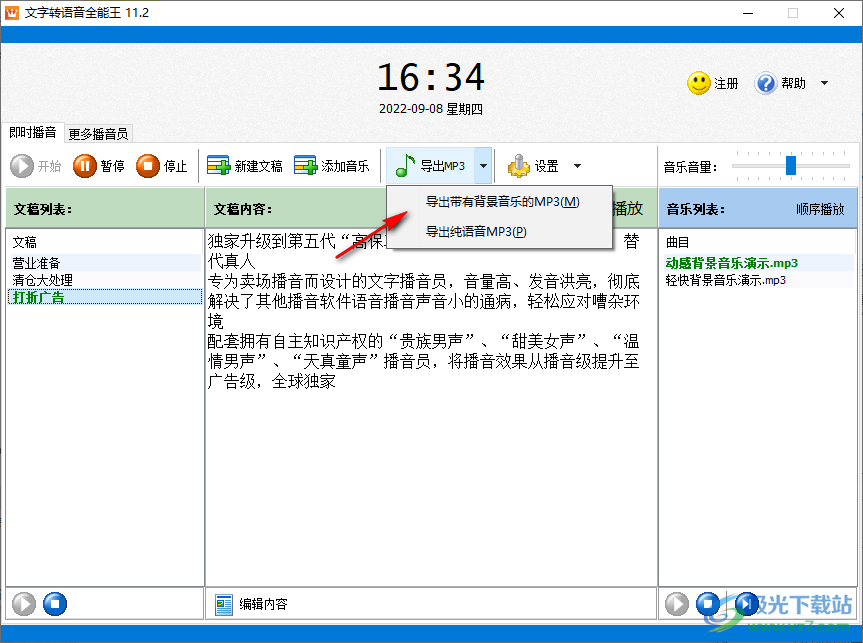
Task: Click the 注册 smiley register icon
Action: pyautogui.click(x=699, y=83)
